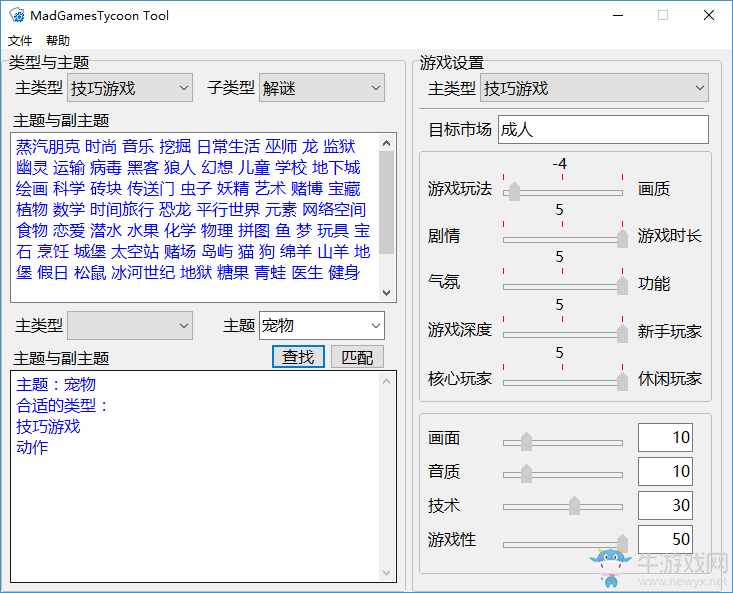This screenshot has width=733, height=593.
Task: Open the empty 主类型 dropdown below themes list
Action: (130, 326)
